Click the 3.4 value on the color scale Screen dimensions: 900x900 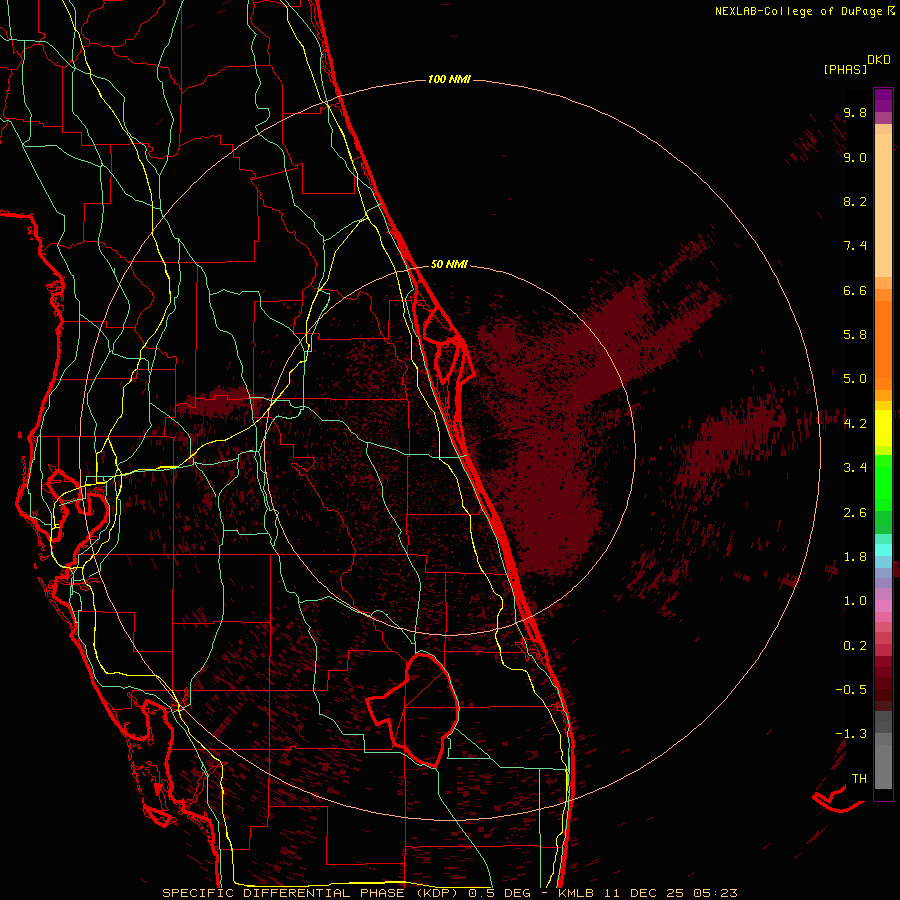(x=855, y=468)
